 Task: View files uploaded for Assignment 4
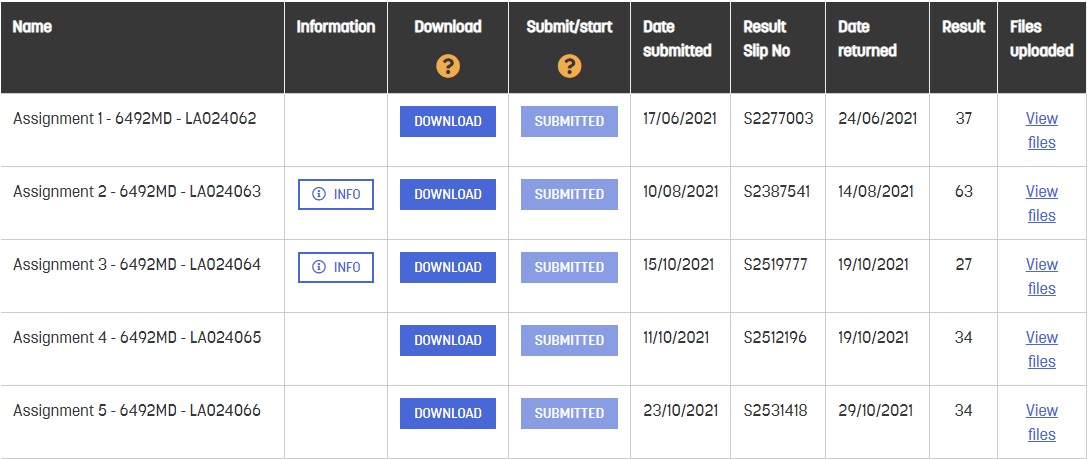pyautogui.click(x=1041, y=349)
